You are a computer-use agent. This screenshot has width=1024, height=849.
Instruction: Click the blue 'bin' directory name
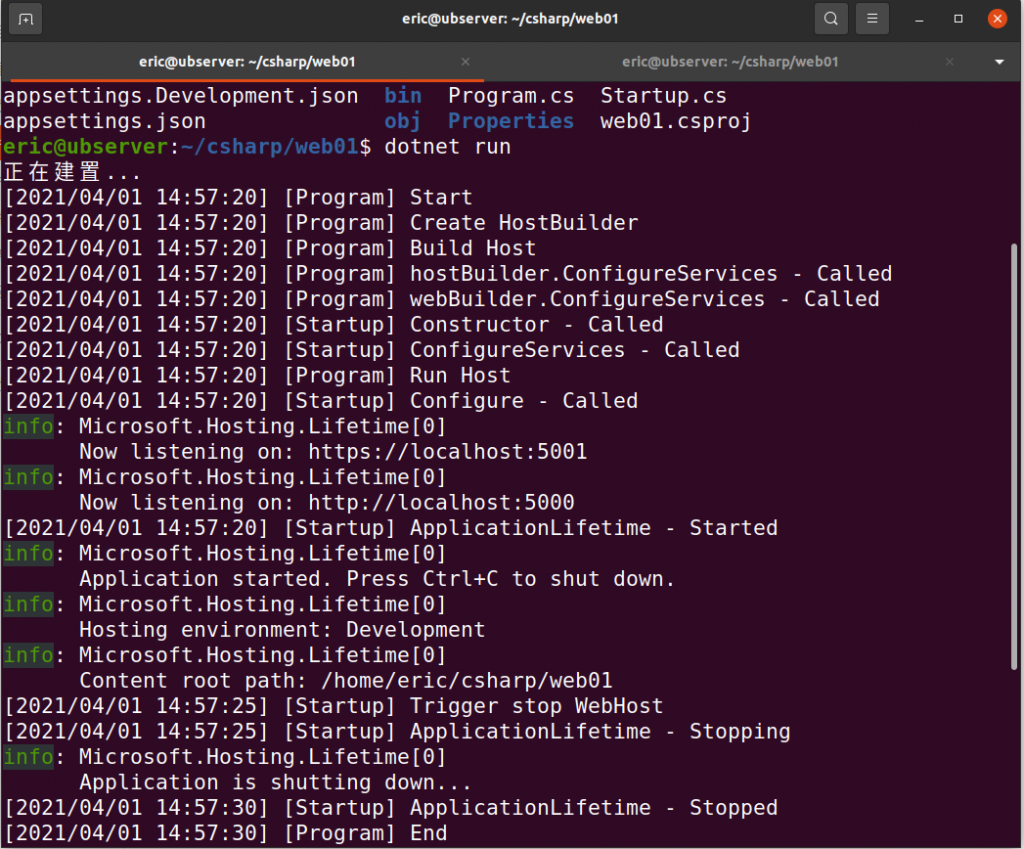coord(403,96)
